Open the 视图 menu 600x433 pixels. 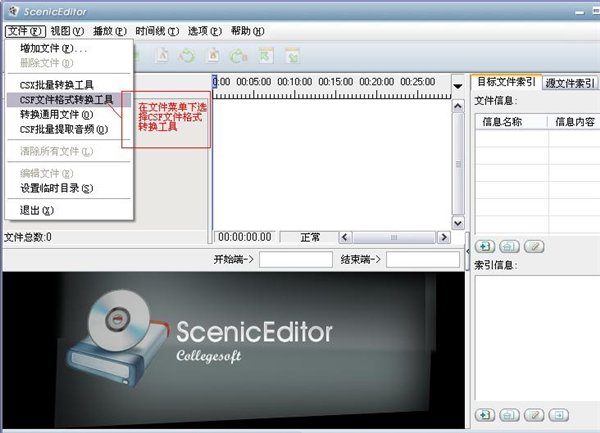(67, 31)
